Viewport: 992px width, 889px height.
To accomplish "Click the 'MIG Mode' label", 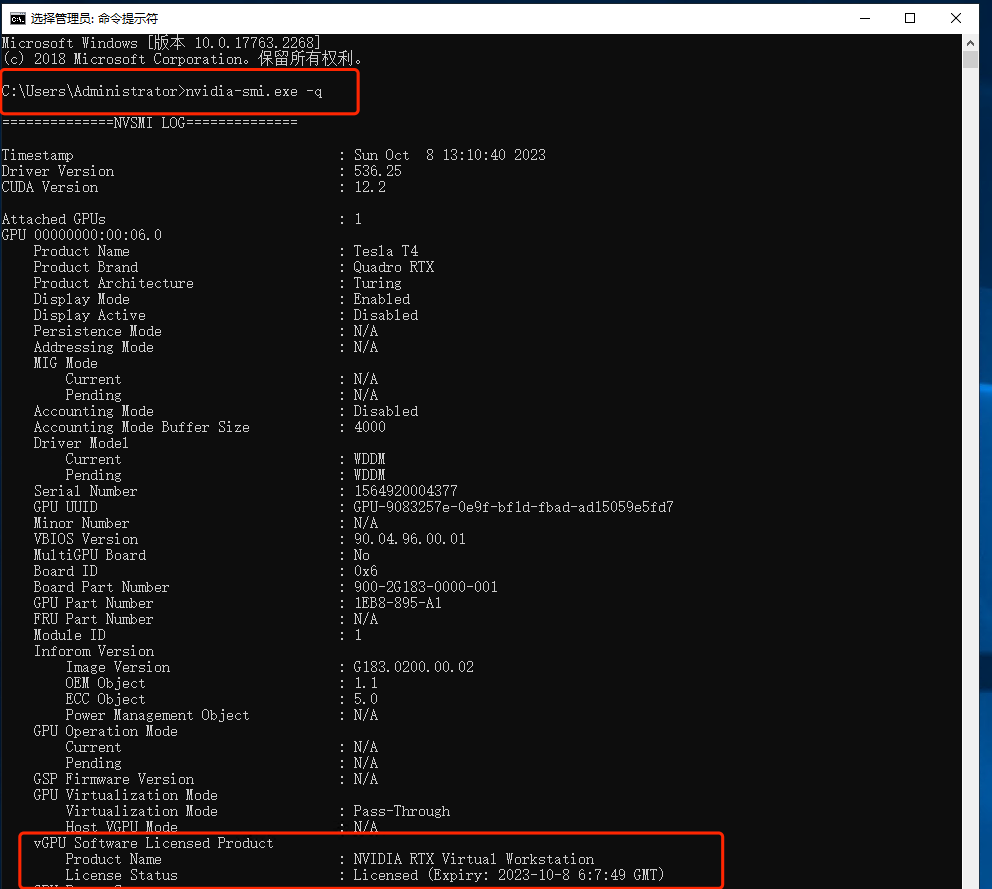I will 66,363.
